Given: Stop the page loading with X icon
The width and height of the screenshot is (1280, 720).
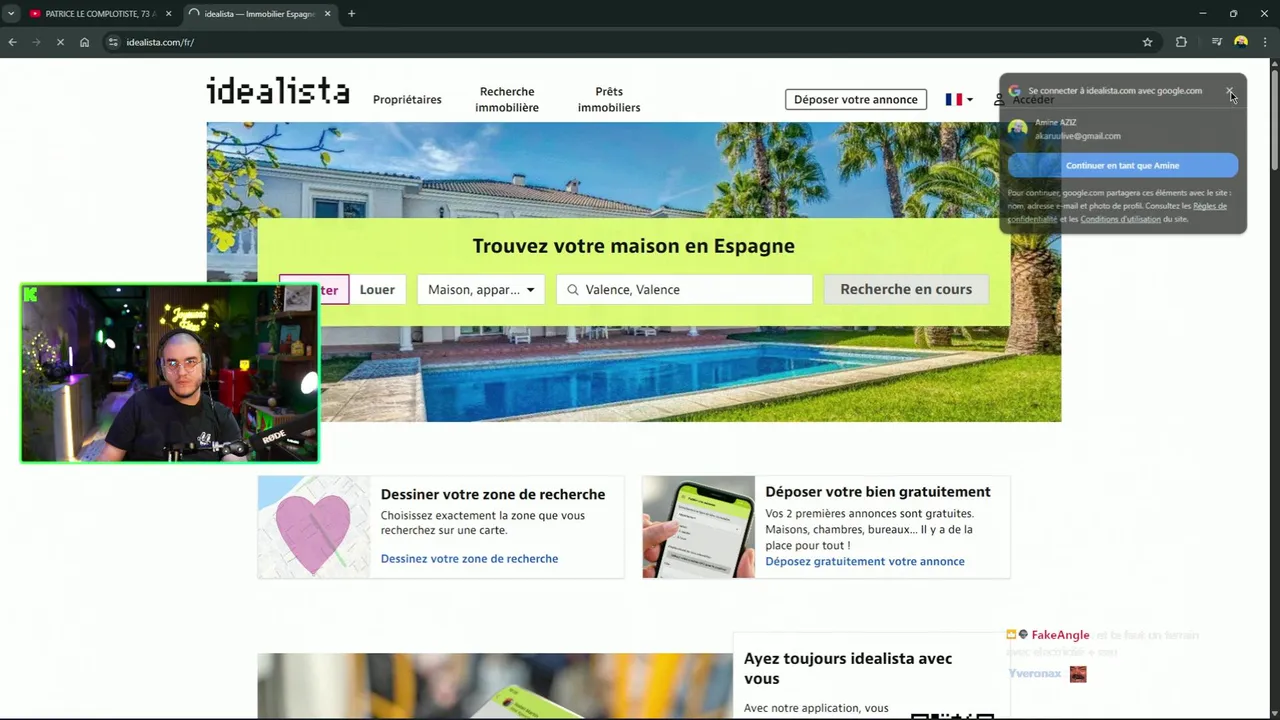Looking at the screenshot, I should (x=60, y=42).
